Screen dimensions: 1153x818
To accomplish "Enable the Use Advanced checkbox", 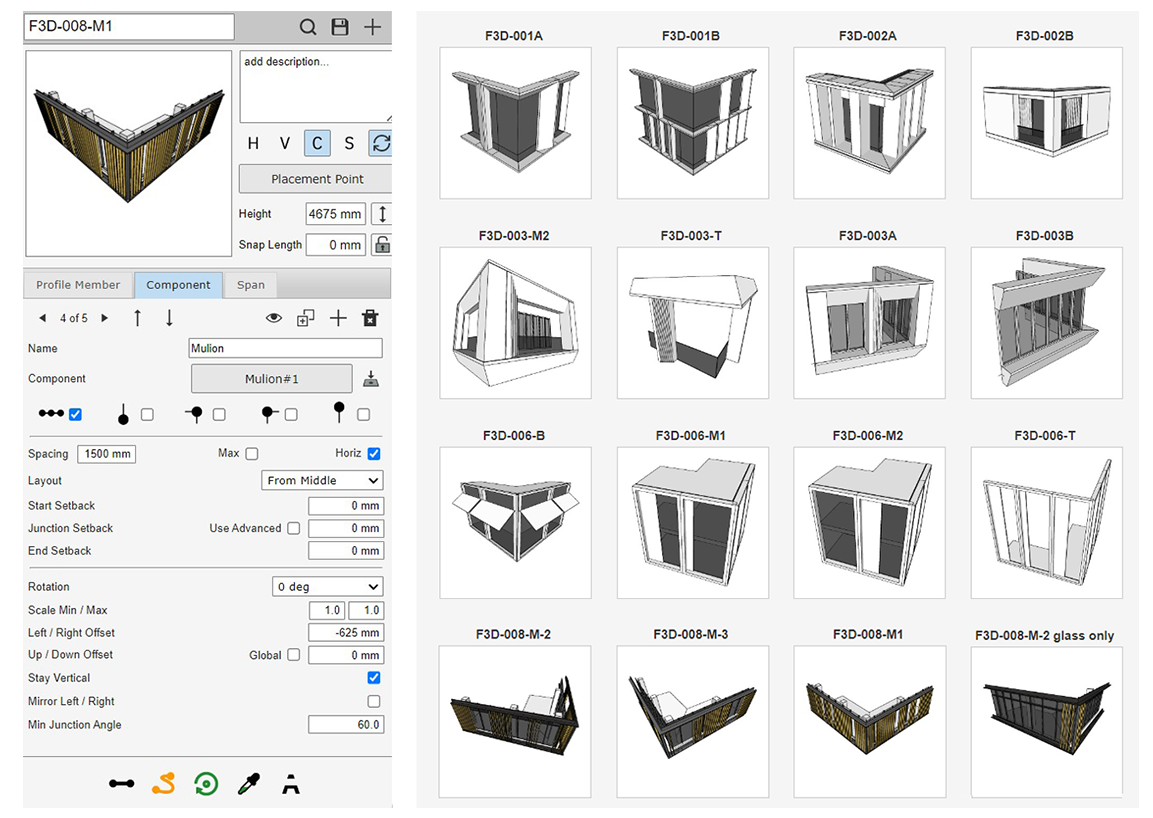I will [x=293, y=528].
